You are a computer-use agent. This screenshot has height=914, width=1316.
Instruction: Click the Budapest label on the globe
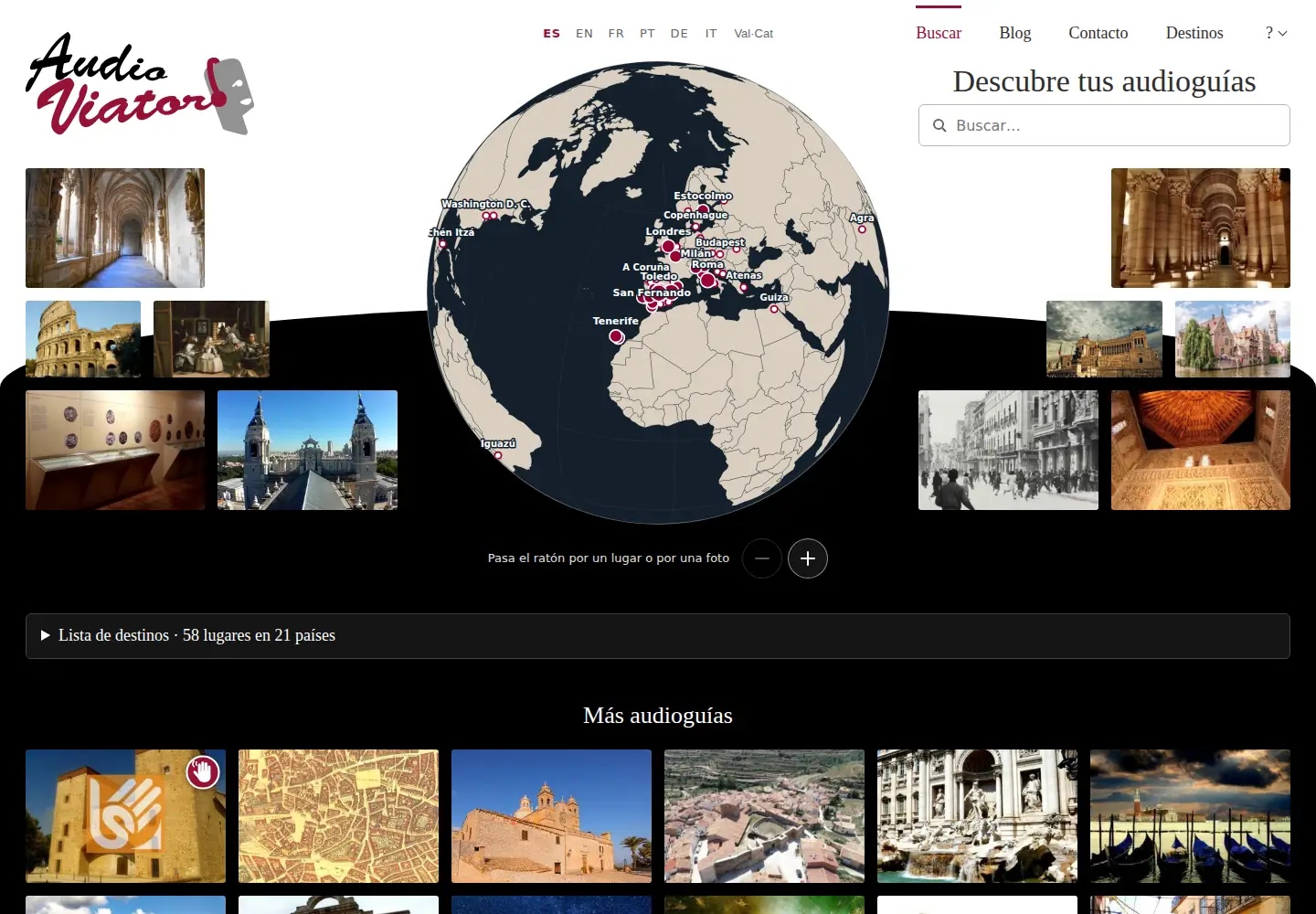[x=720, y=242]
